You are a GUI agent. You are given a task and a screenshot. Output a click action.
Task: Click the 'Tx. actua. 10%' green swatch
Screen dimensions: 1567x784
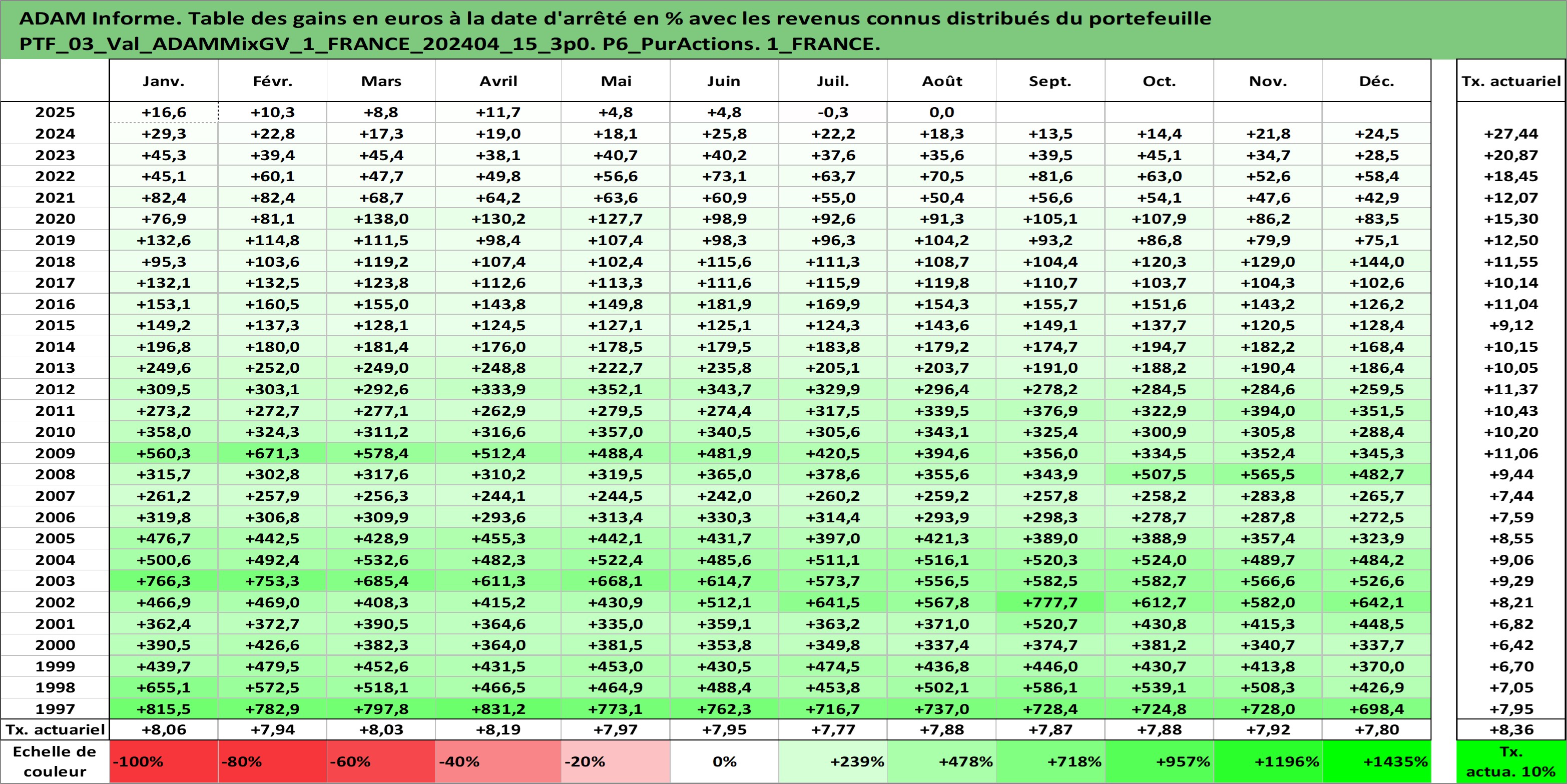1511,761
